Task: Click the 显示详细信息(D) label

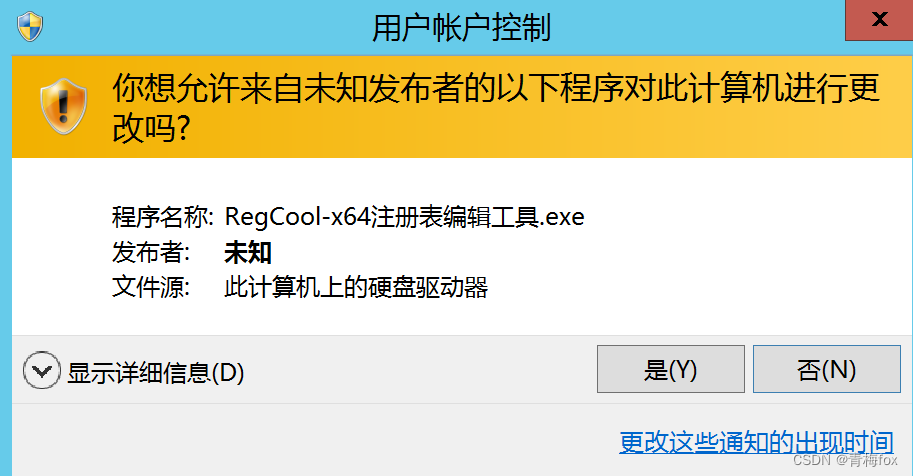Action: [155, 373]
